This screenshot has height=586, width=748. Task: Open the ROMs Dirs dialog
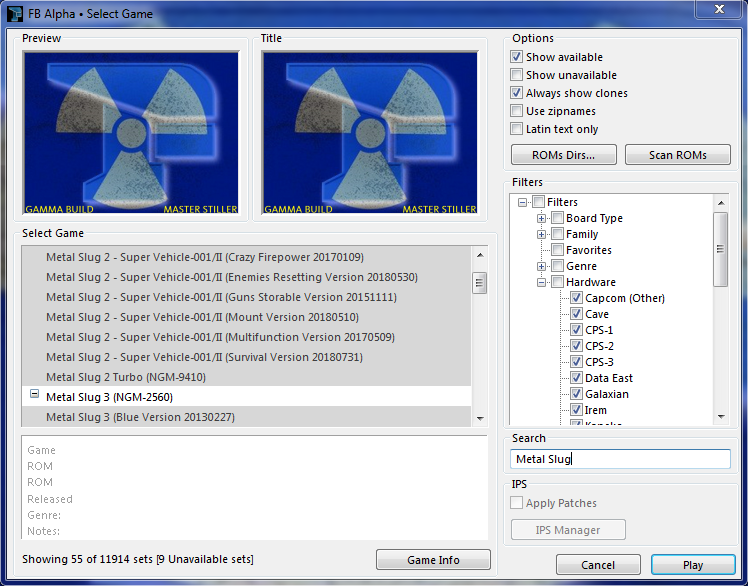(563, 155)
